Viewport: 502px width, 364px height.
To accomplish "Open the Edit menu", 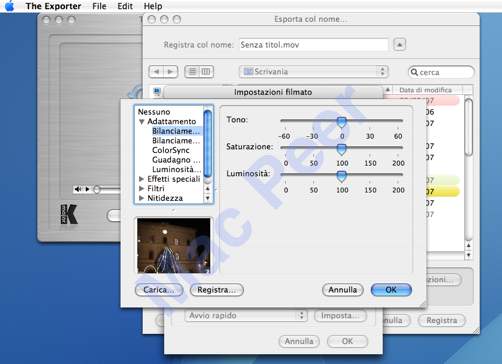I will [125, 6].
